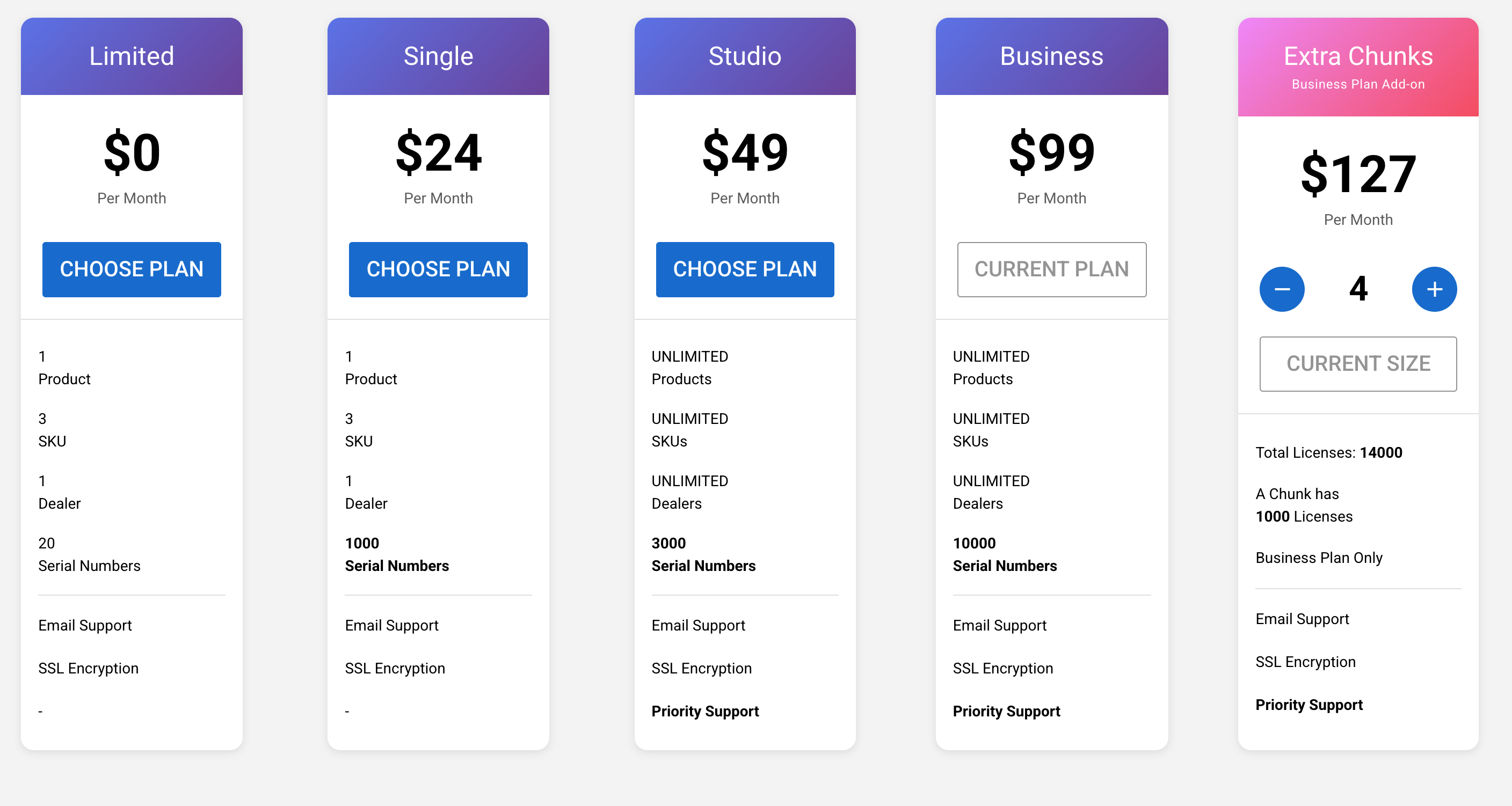
Task: Select the Limited plan header
Action: click(132, 56)
